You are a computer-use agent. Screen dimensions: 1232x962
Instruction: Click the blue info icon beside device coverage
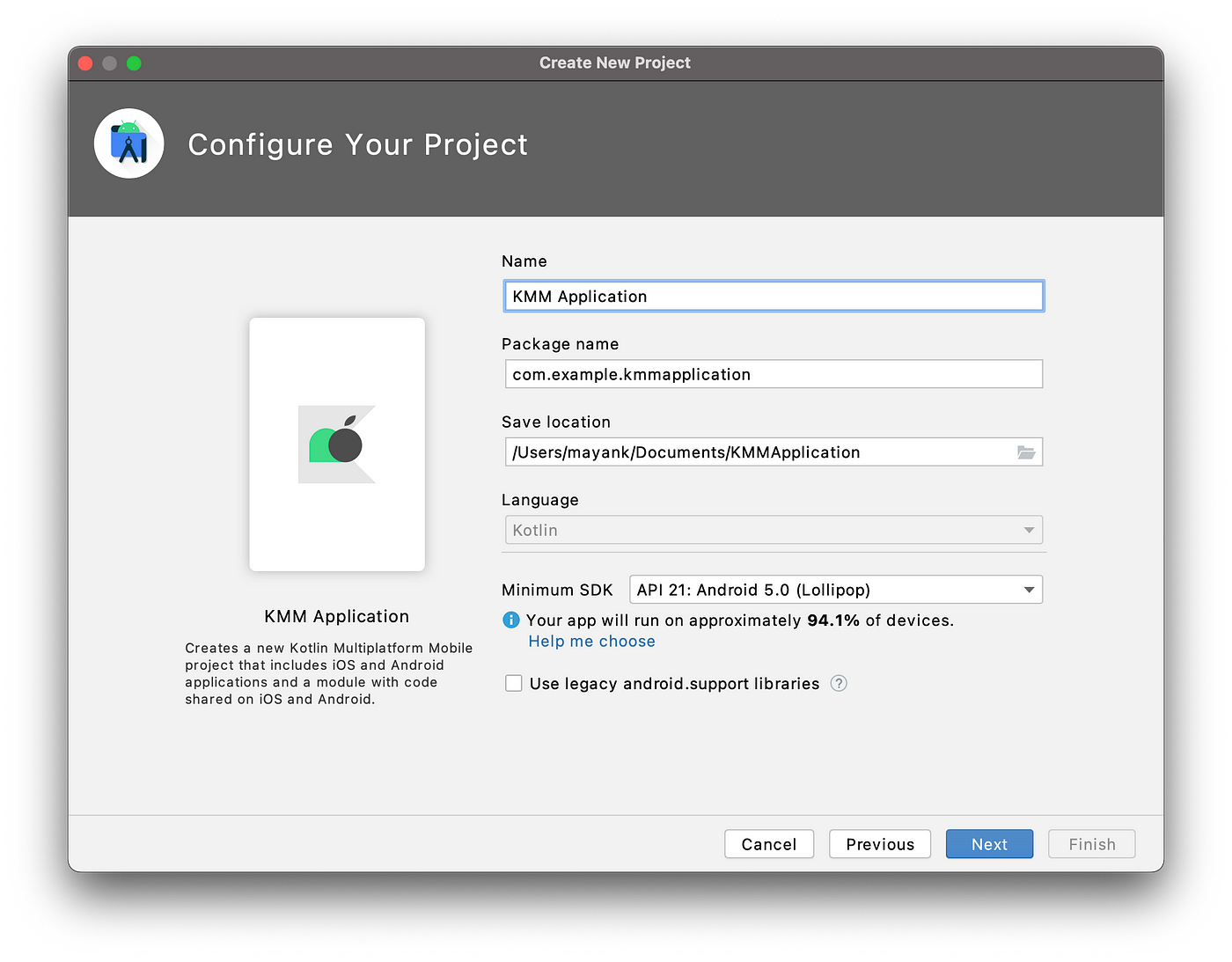point(511,621)
